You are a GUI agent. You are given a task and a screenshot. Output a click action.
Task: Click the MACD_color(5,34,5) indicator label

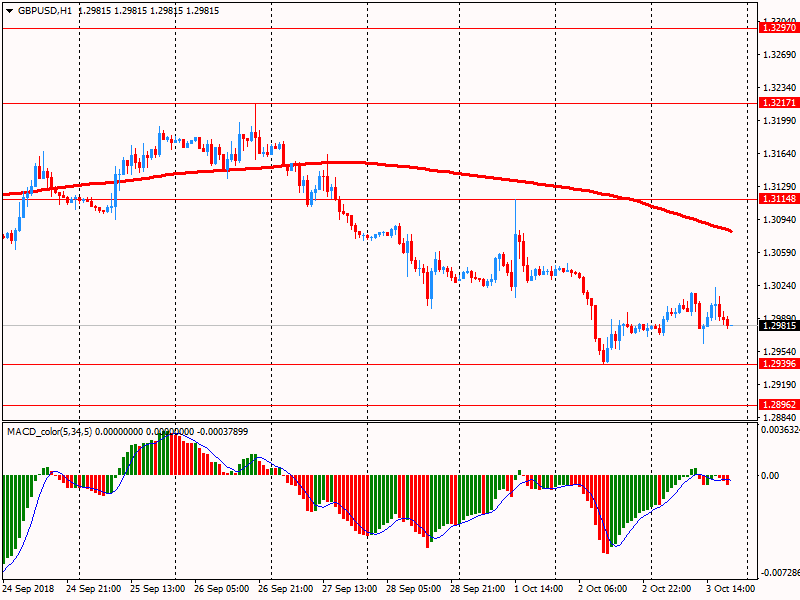tap(49, 432)
